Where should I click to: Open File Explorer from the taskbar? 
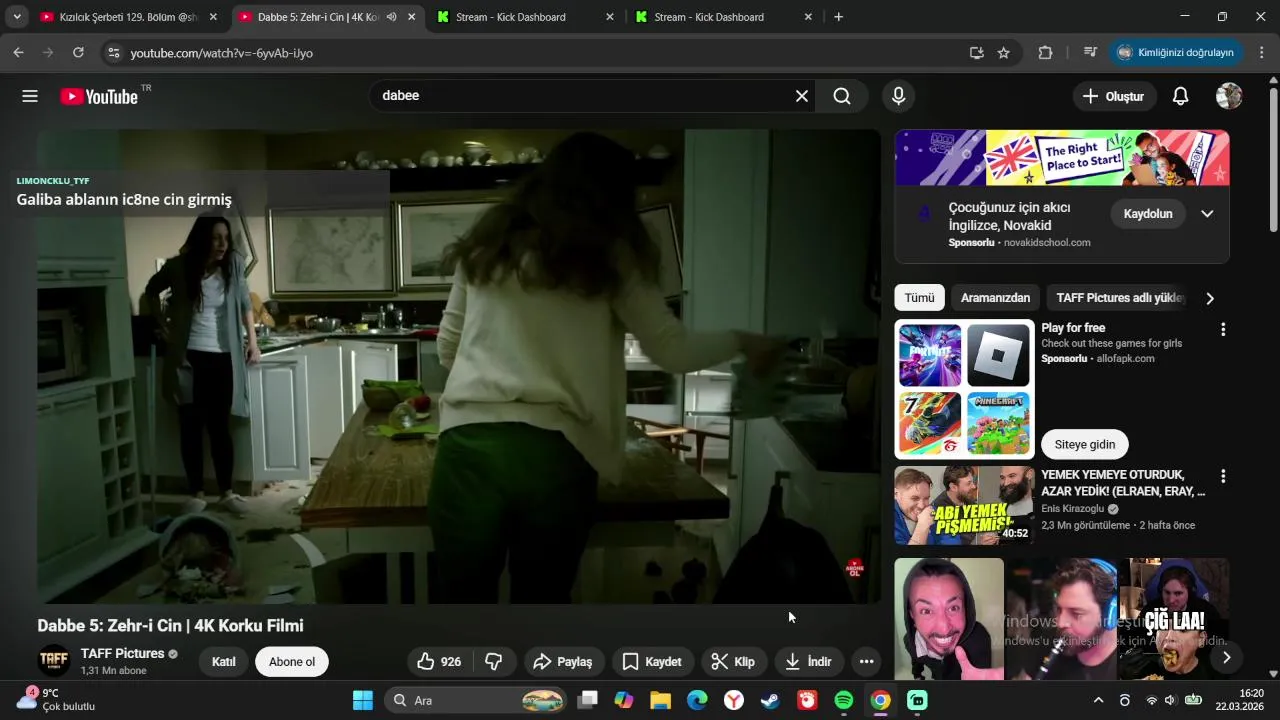point(660,700)
